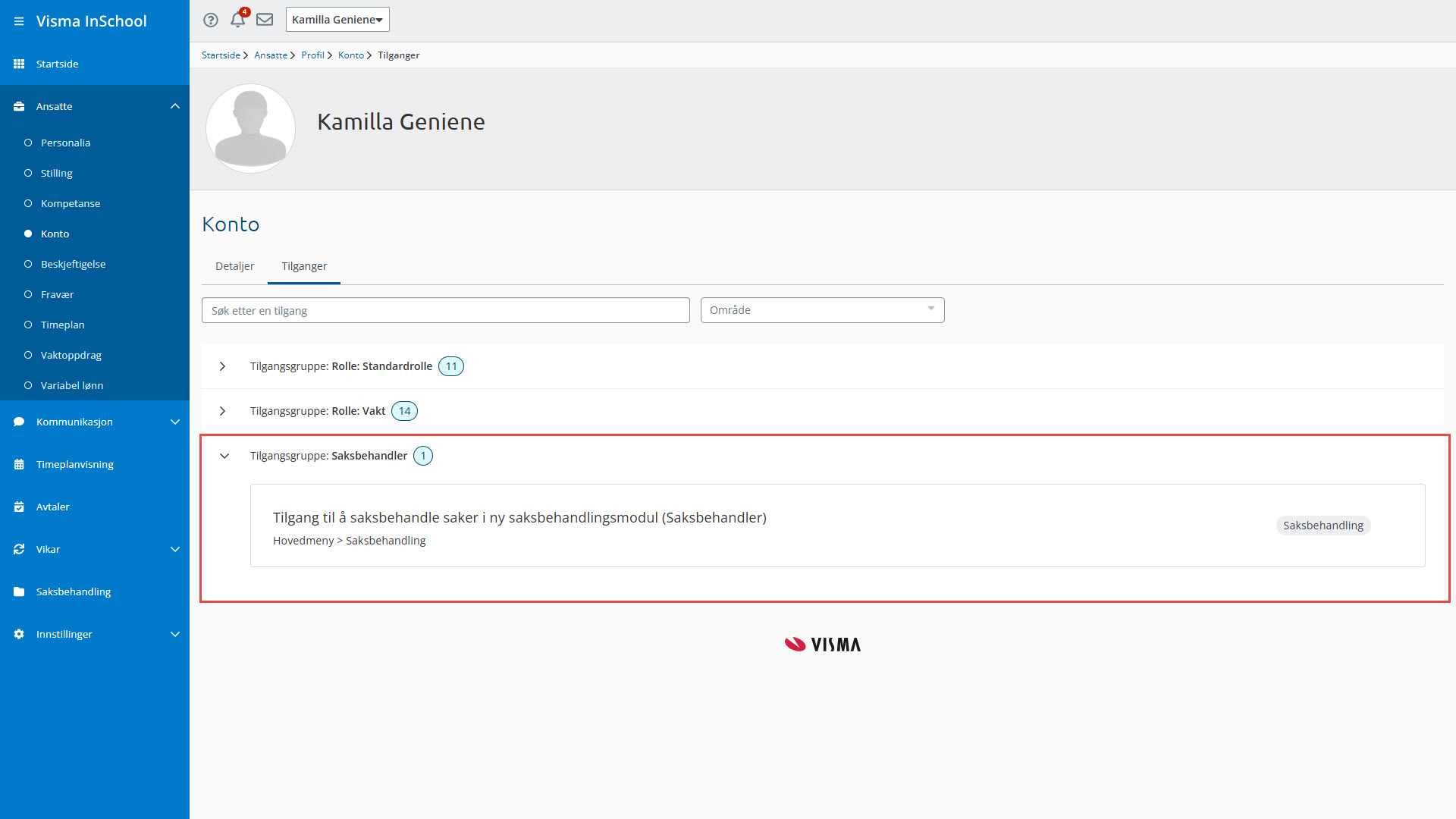
Task: Select Stilling in the sidebar
Action: [x=57, y=173]
